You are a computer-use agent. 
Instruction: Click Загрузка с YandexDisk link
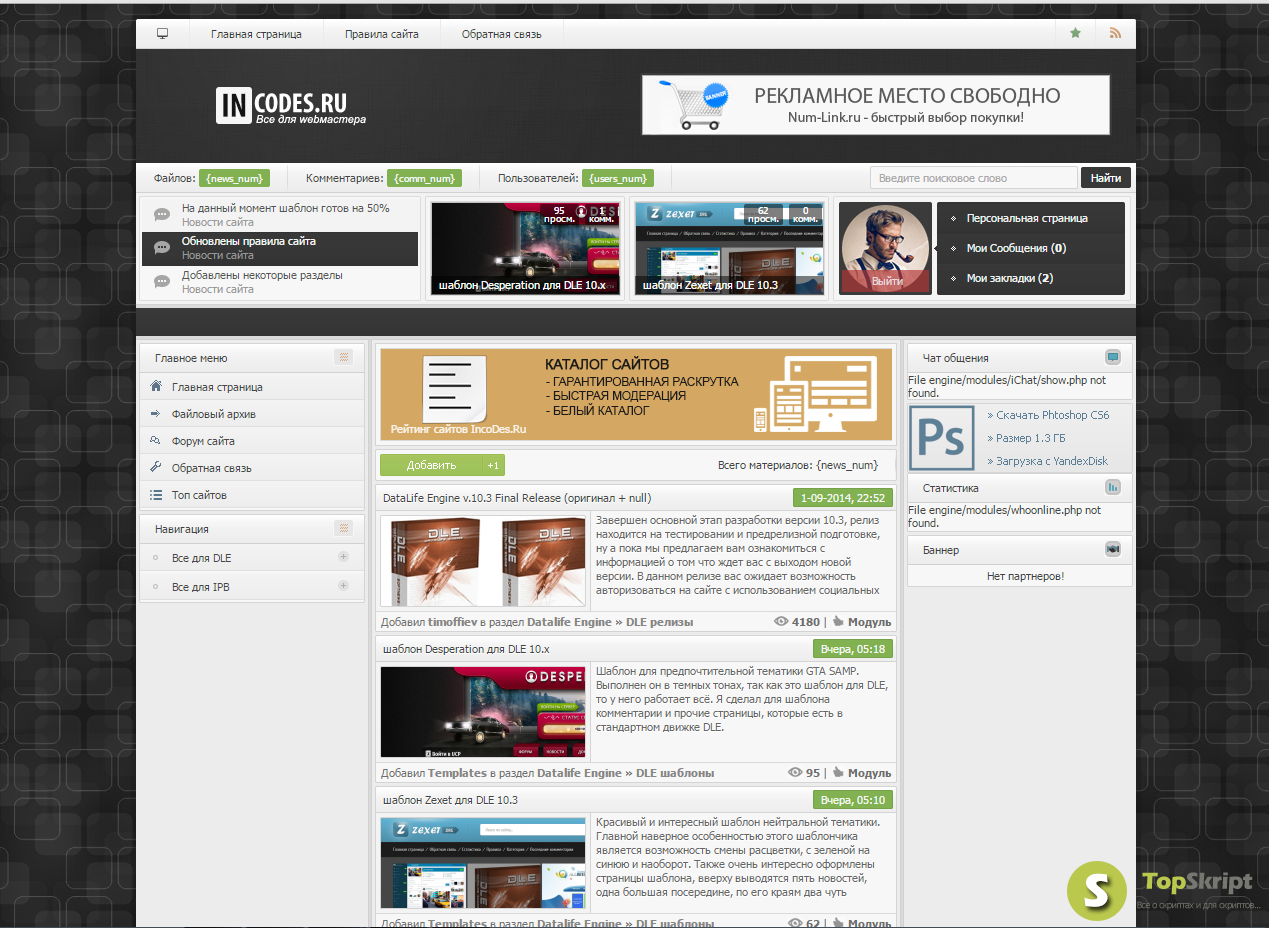coord(1052,461)
